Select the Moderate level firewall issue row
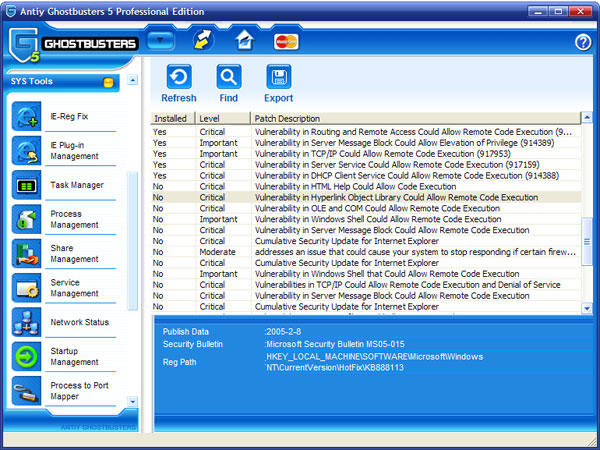Viewport: 600px width, 450px height. pyautogui.click(x=366, y=252)
